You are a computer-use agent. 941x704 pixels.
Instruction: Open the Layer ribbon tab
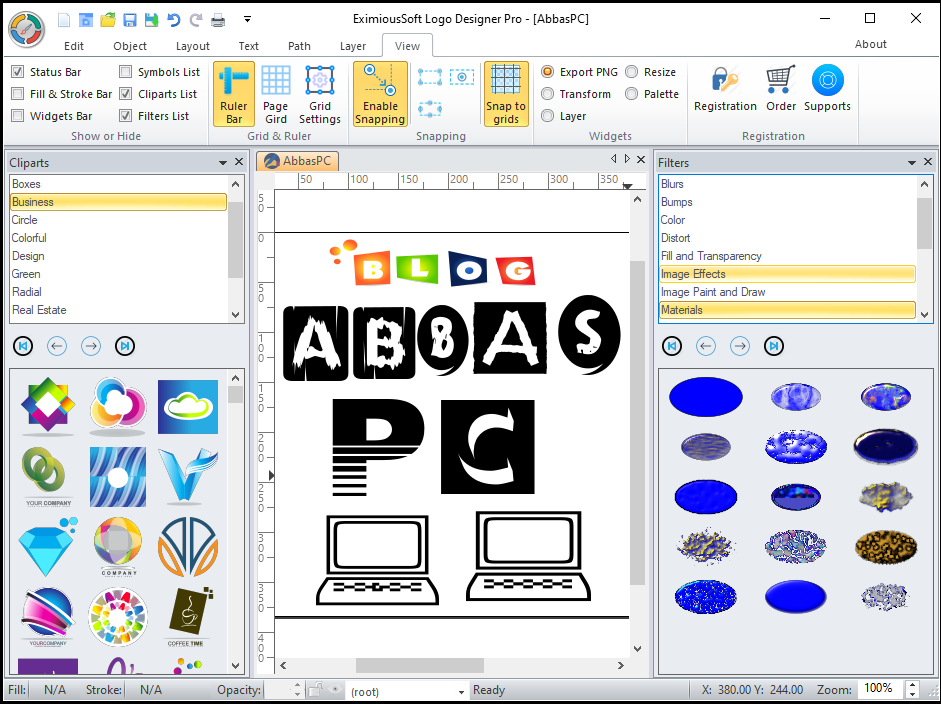[353, 46]
